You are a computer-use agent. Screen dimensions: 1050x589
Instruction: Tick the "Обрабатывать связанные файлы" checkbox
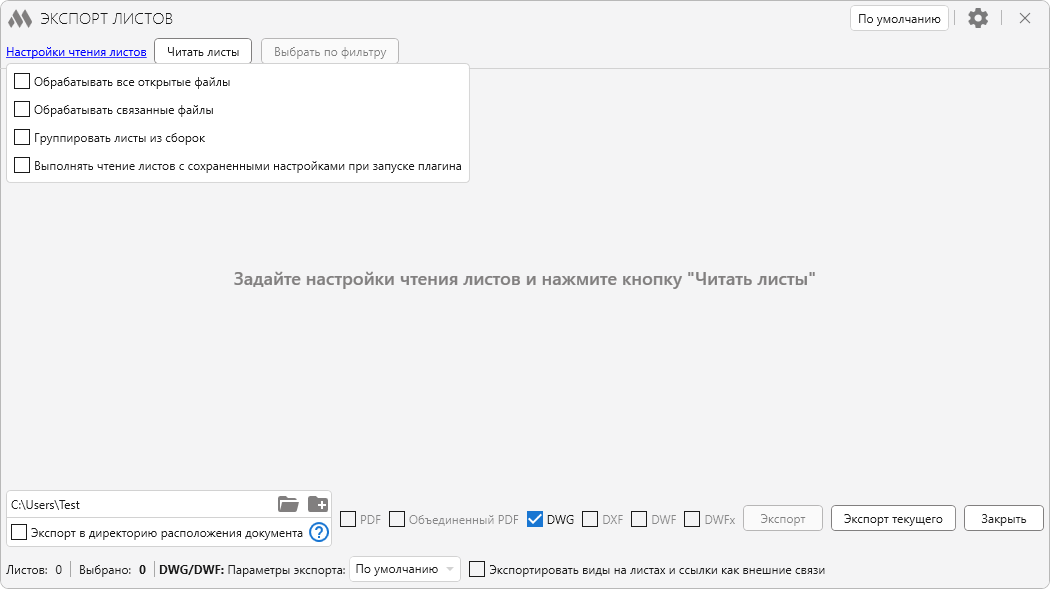(x=22, y=109)
